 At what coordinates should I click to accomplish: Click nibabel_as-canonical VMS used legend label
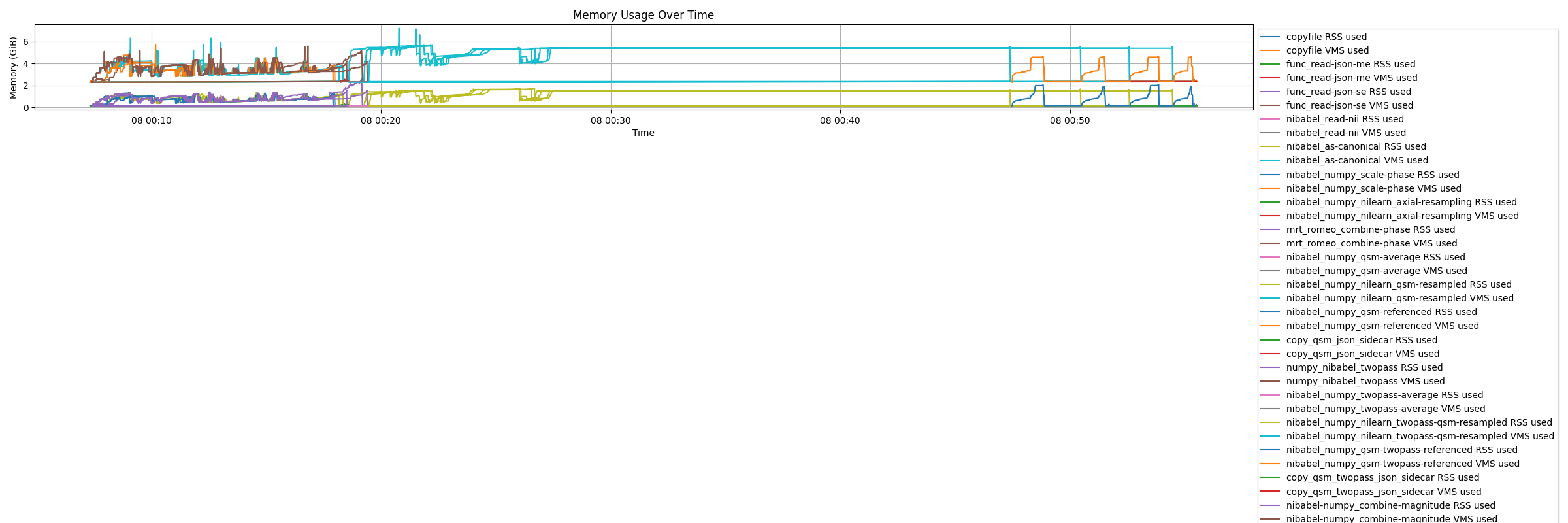tap(1357, 161)
